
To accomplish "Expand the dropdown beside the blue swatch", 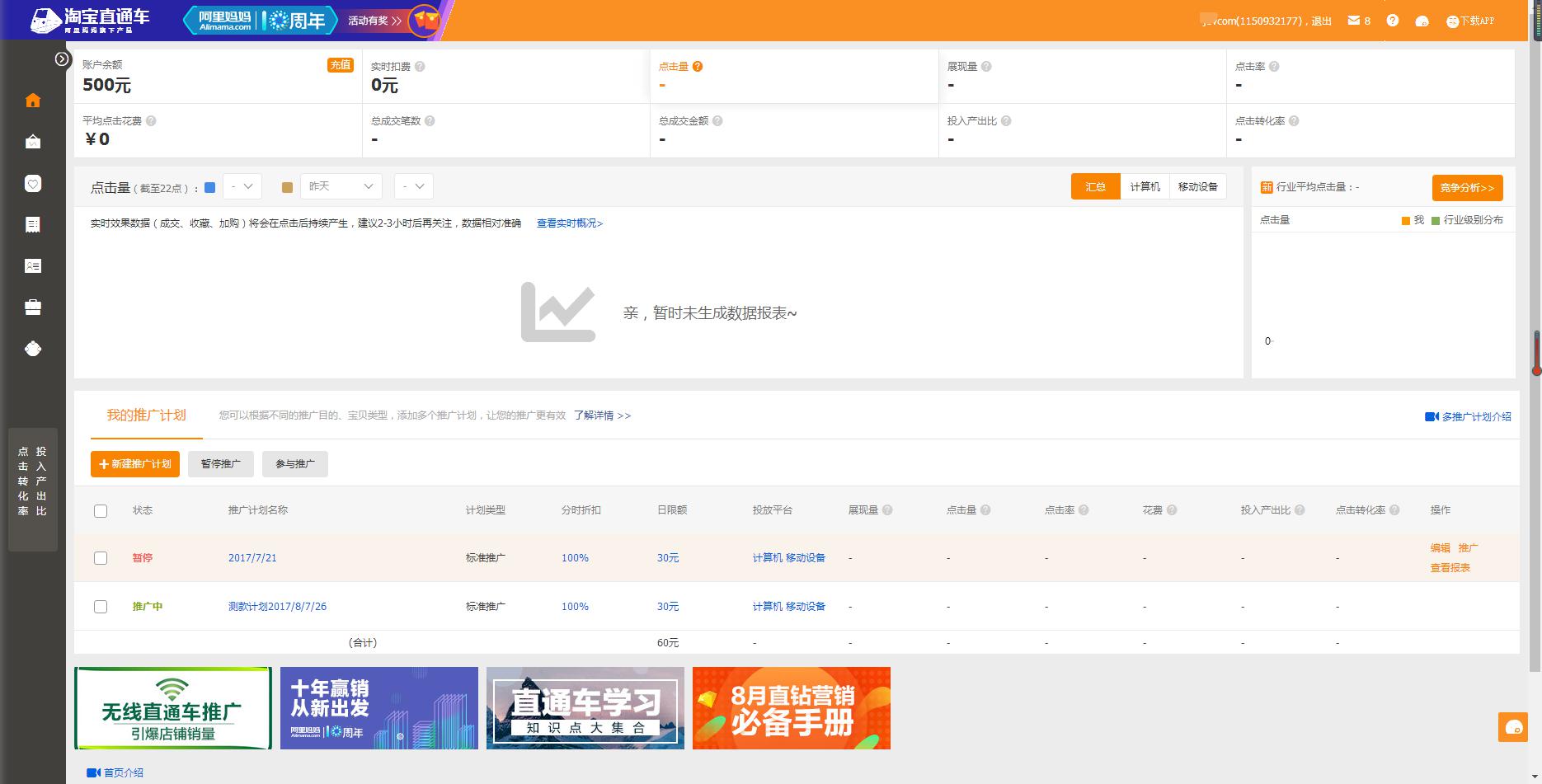I will pyautogui.click(x=242, y=186).
